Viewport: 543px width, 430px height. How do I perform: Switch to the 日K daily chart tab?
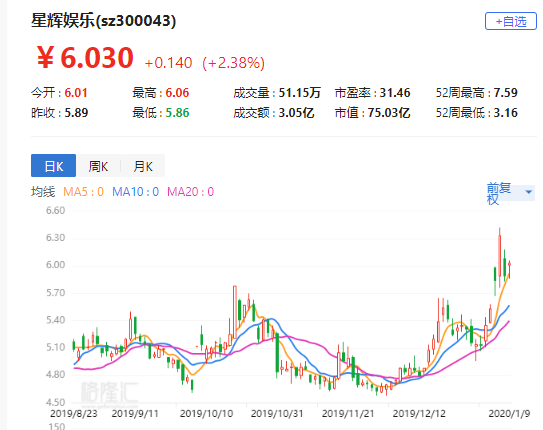[53, 166]
